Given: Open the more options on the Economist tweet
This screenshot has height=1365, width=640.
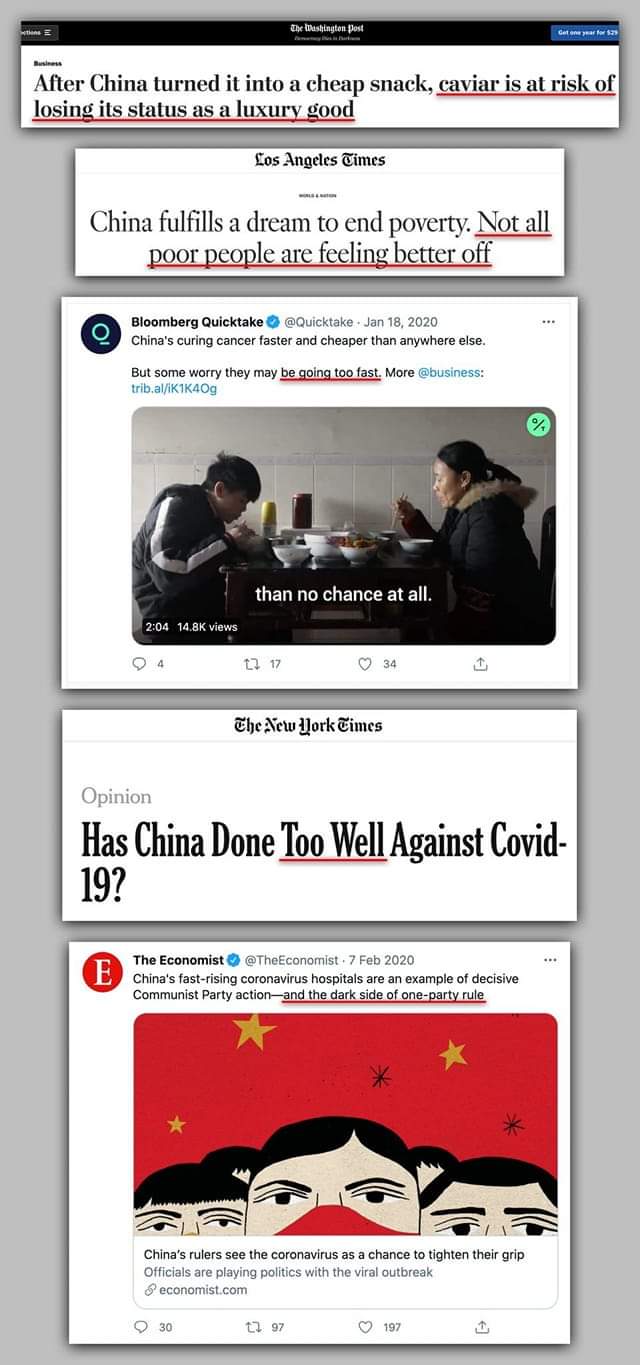Looking at the screenshot, I should pyautogui.click(x=550, y=960).
